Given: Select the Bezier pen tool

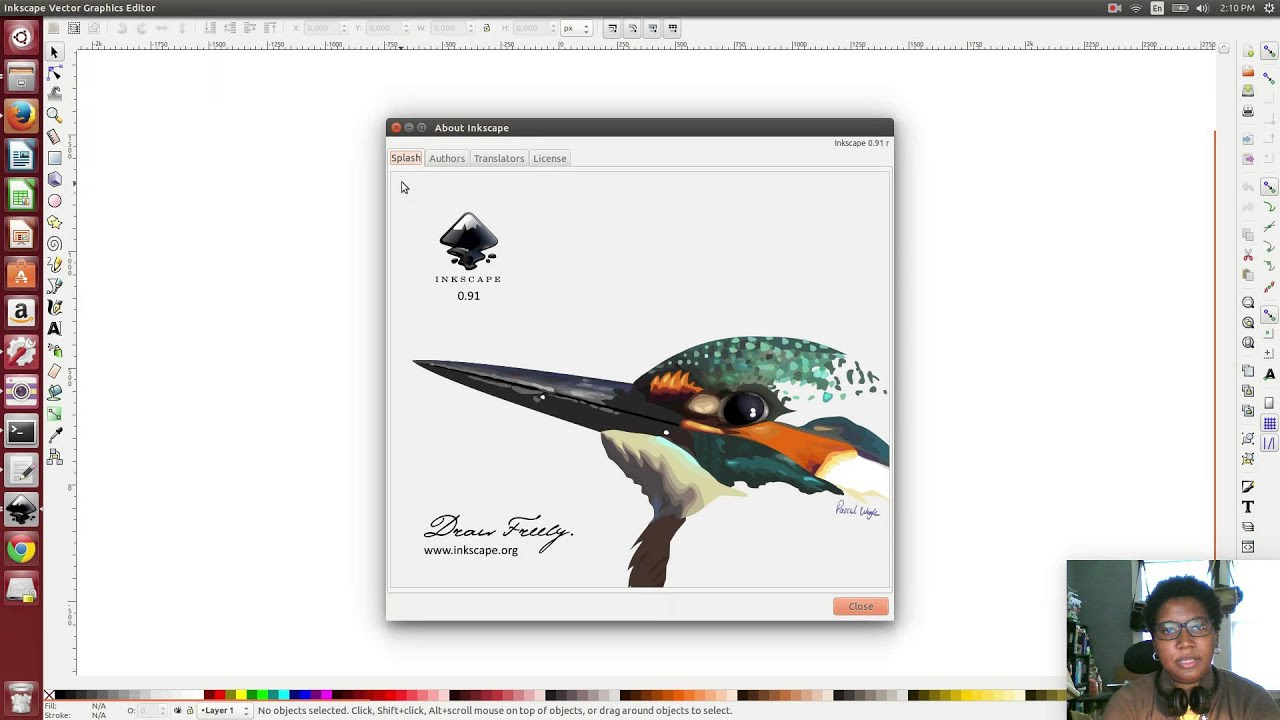Looking at the screenshot, I should click(55, 286).
